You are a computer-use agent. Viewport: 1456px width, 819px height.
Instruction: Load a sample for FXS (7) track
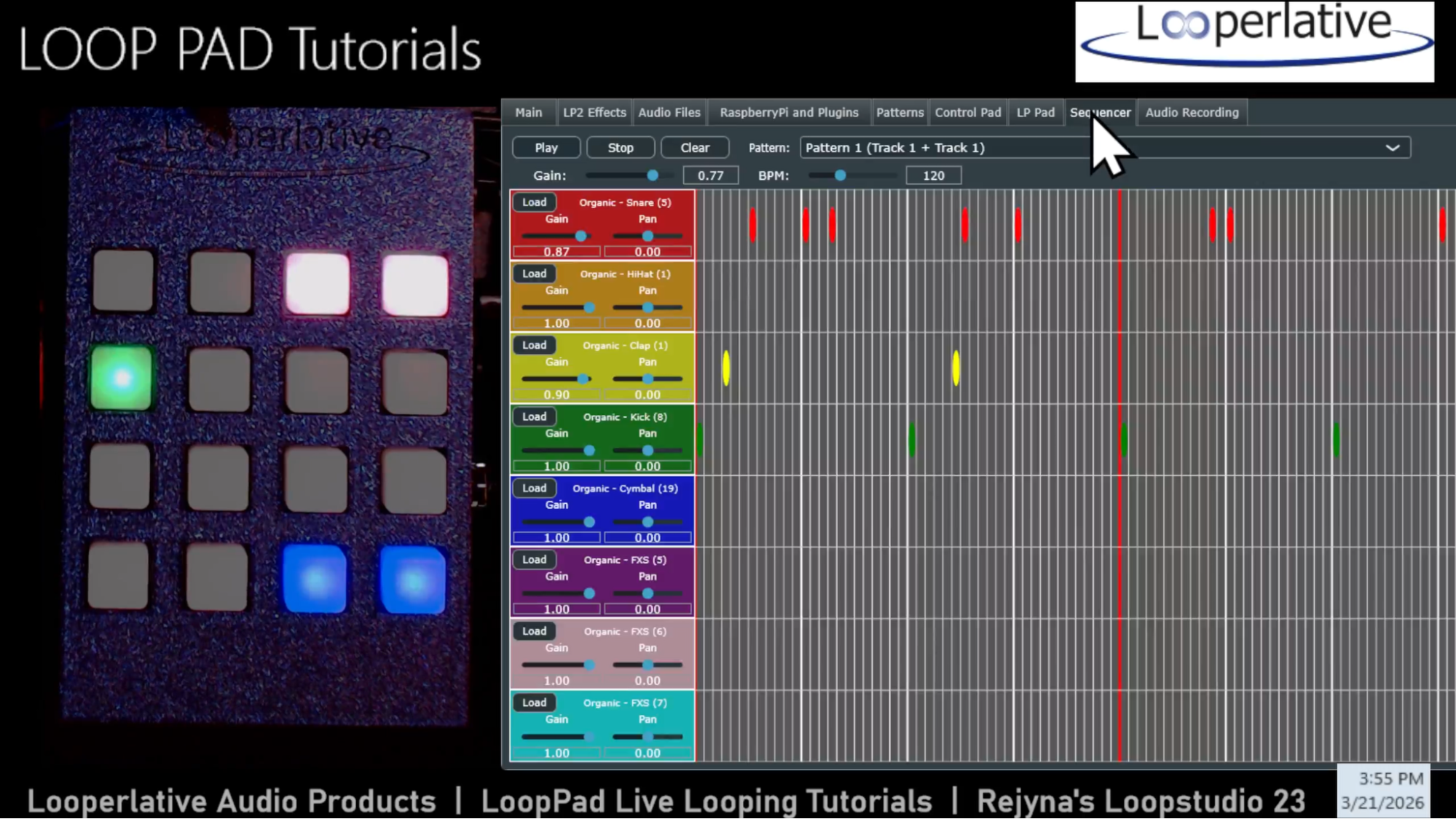pyautogui.click(x=534, y=703)
